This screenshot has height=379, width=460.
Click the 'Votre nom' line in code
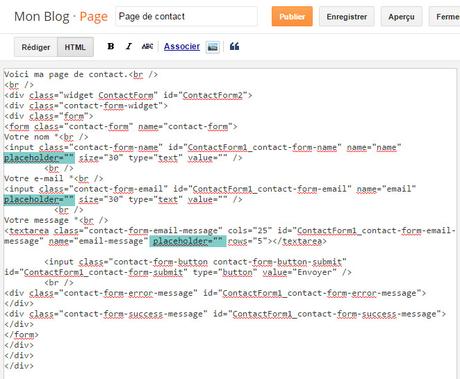pos(46,137)
